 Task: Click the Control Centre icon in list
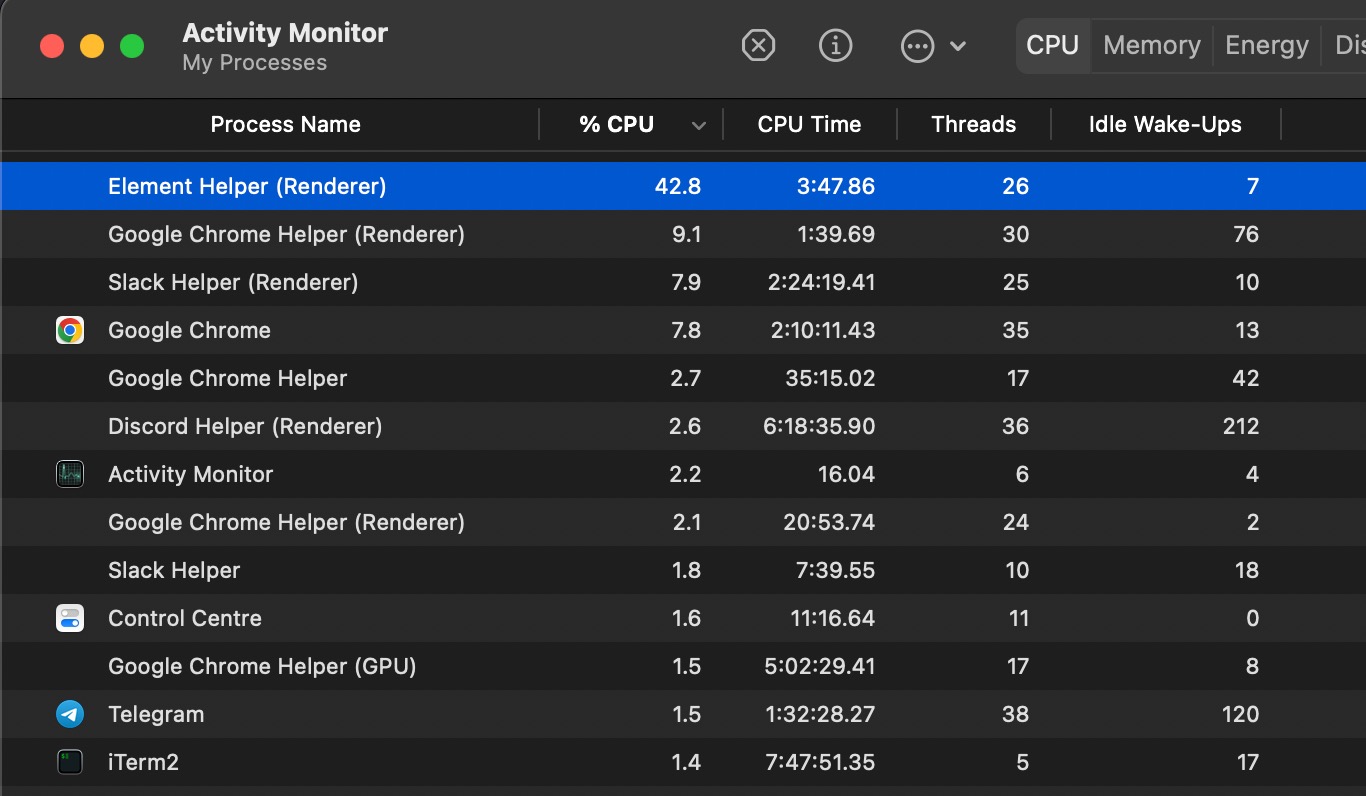(70, 618)
